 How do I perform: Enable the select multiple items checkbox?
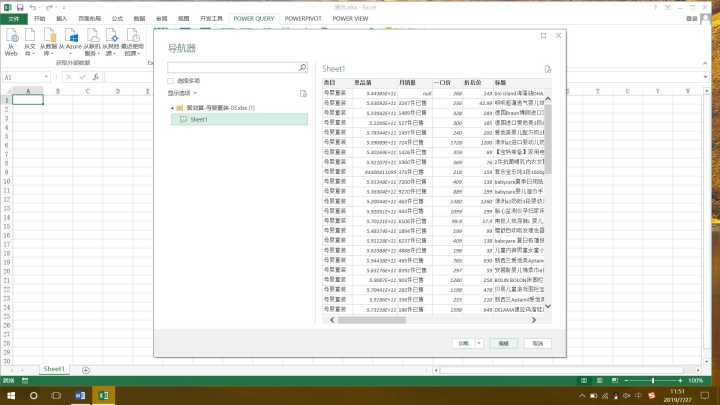[x=171, y=80]
